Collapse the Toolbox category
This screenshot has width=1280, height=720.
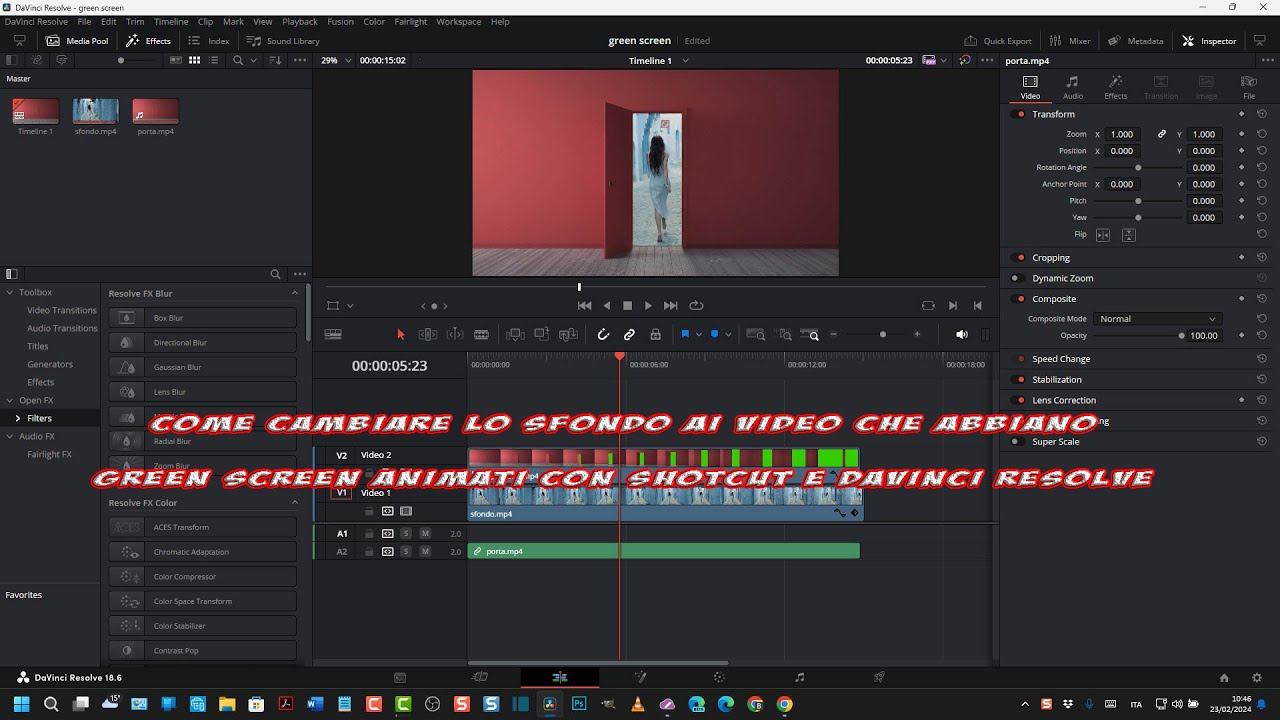tap(10, 292)
